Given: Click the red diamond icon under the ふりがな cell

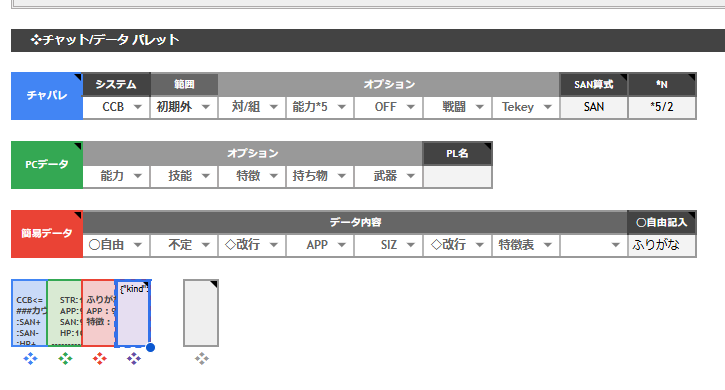Looking at the screenshot, I should click(x=99, y=359).
